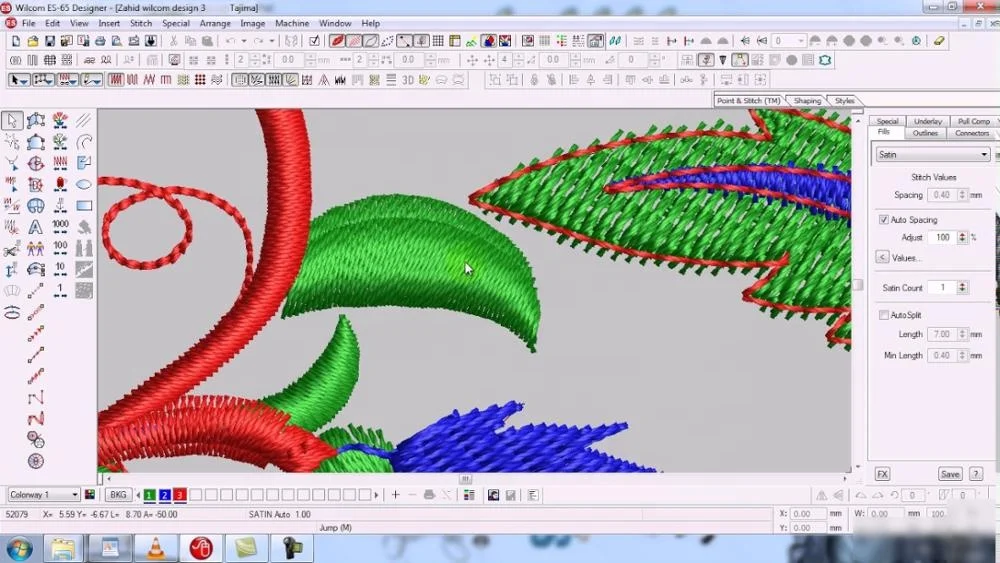Click the question mark help button
Viewport: 1000px width, 563px height.
click(976, 474)
